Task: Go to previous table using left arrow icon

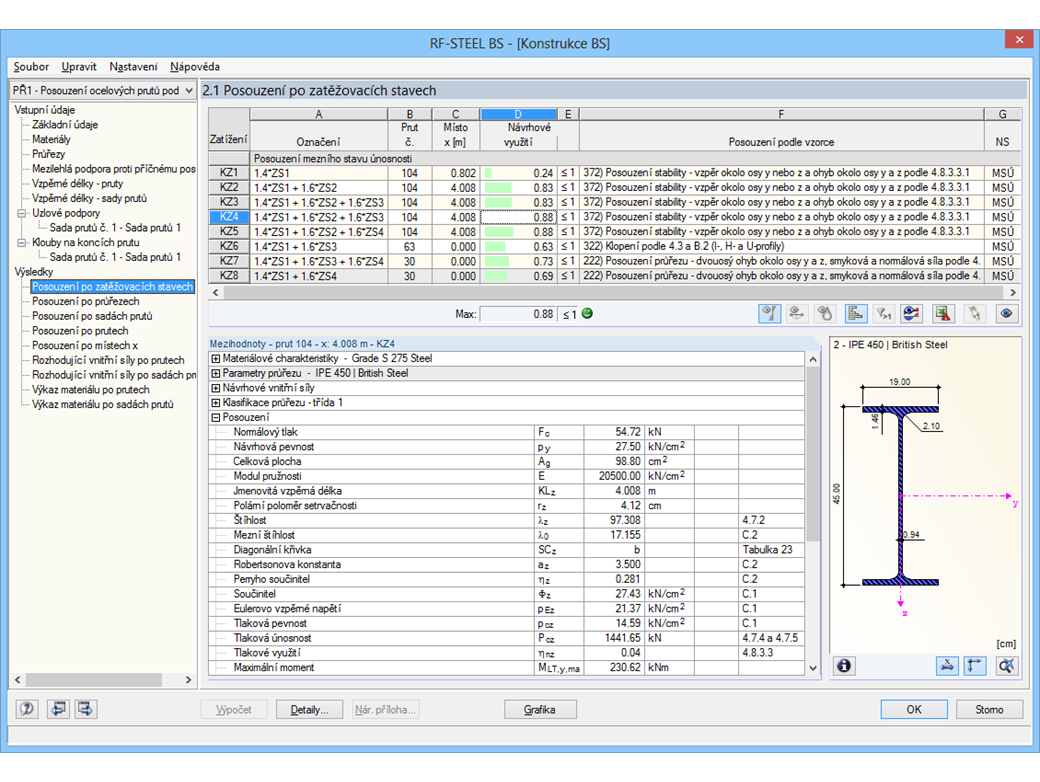Action: [x=57, y=709]
